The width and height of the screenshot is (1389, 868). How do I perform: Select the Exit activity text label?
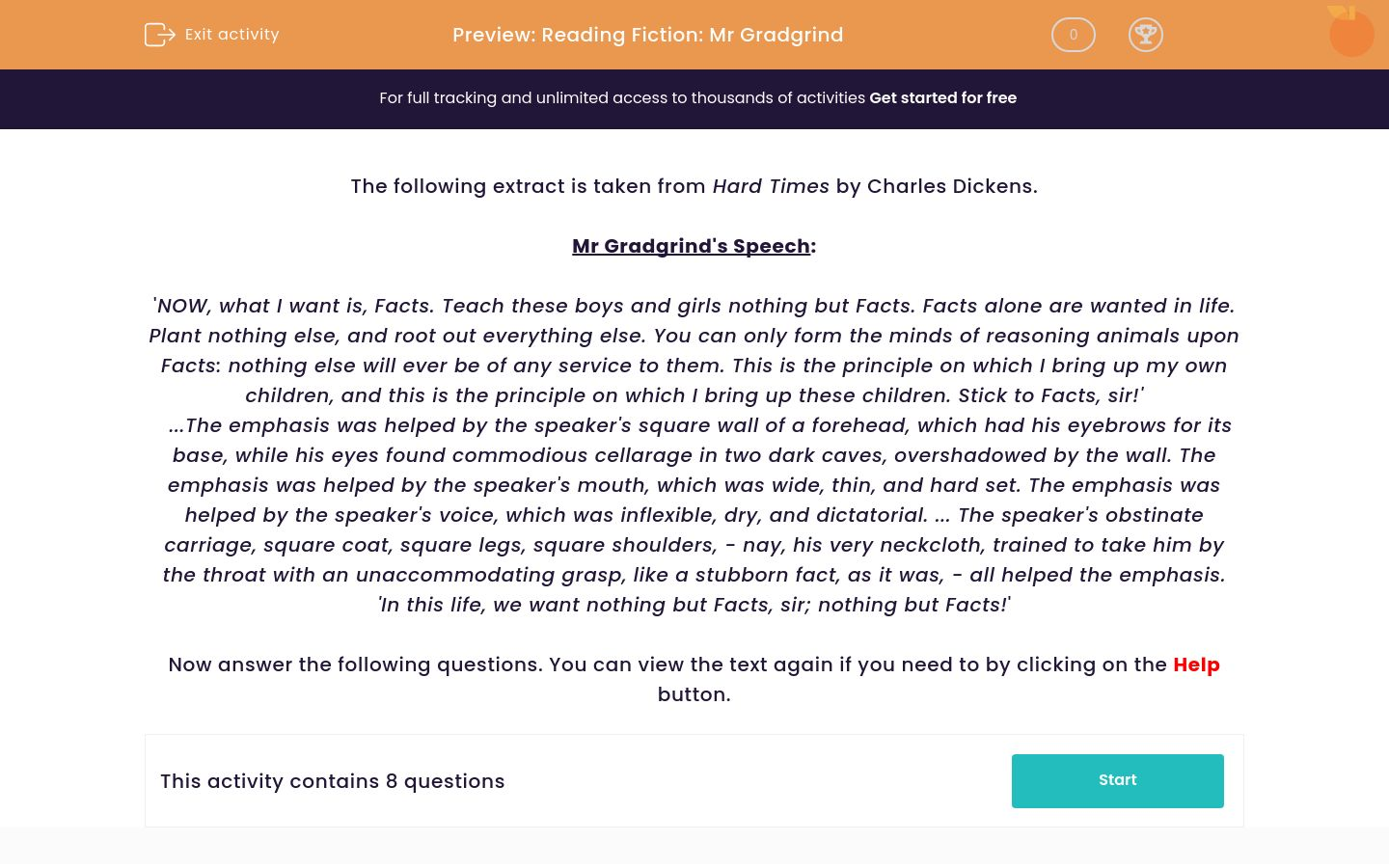231,34
